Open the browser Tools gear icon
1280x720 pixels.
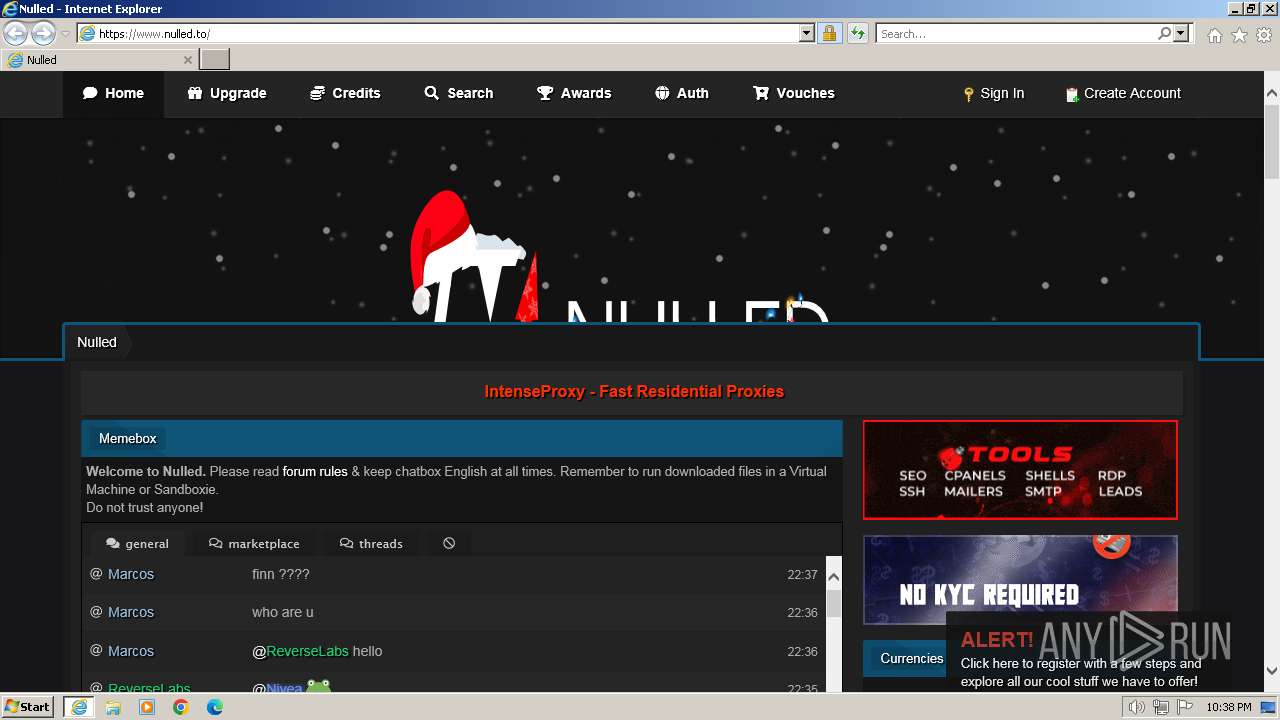(1264, 35)
